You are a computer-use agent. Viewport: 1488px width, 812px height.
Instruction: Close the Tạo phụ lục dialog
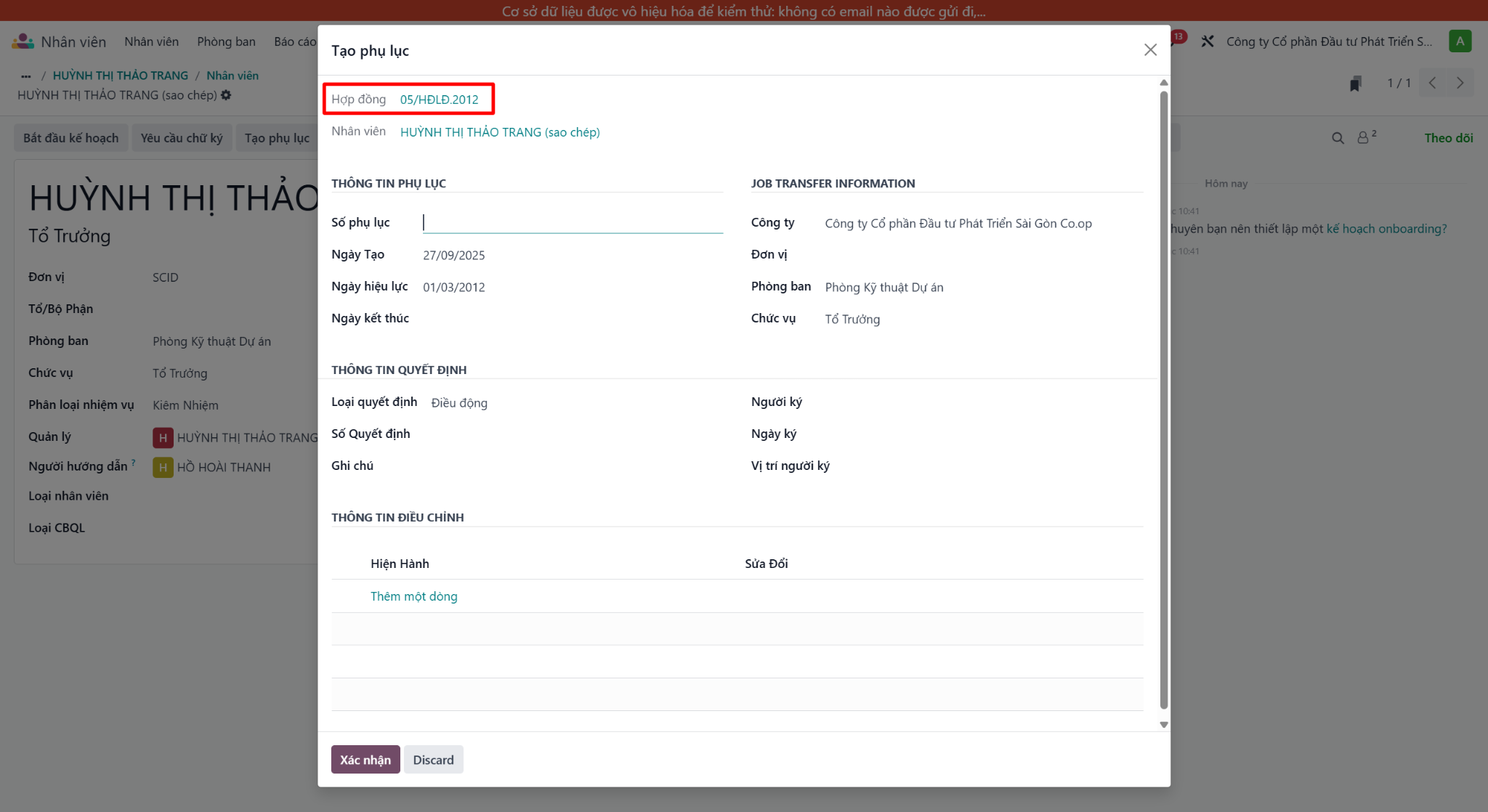(1150, 50)
